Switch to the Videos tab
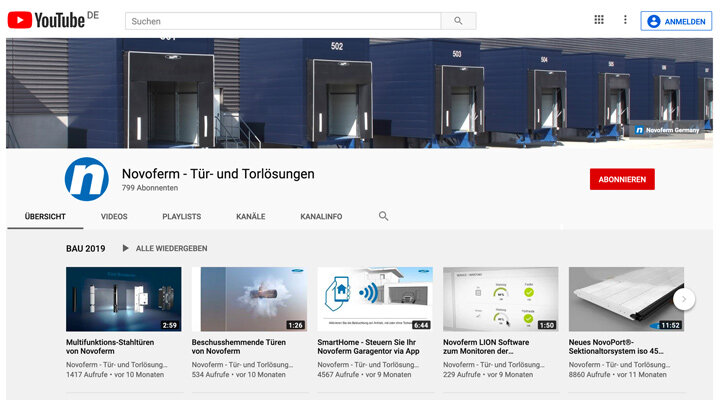The width and height of the screenshot is (720, 400). point(114,216)
